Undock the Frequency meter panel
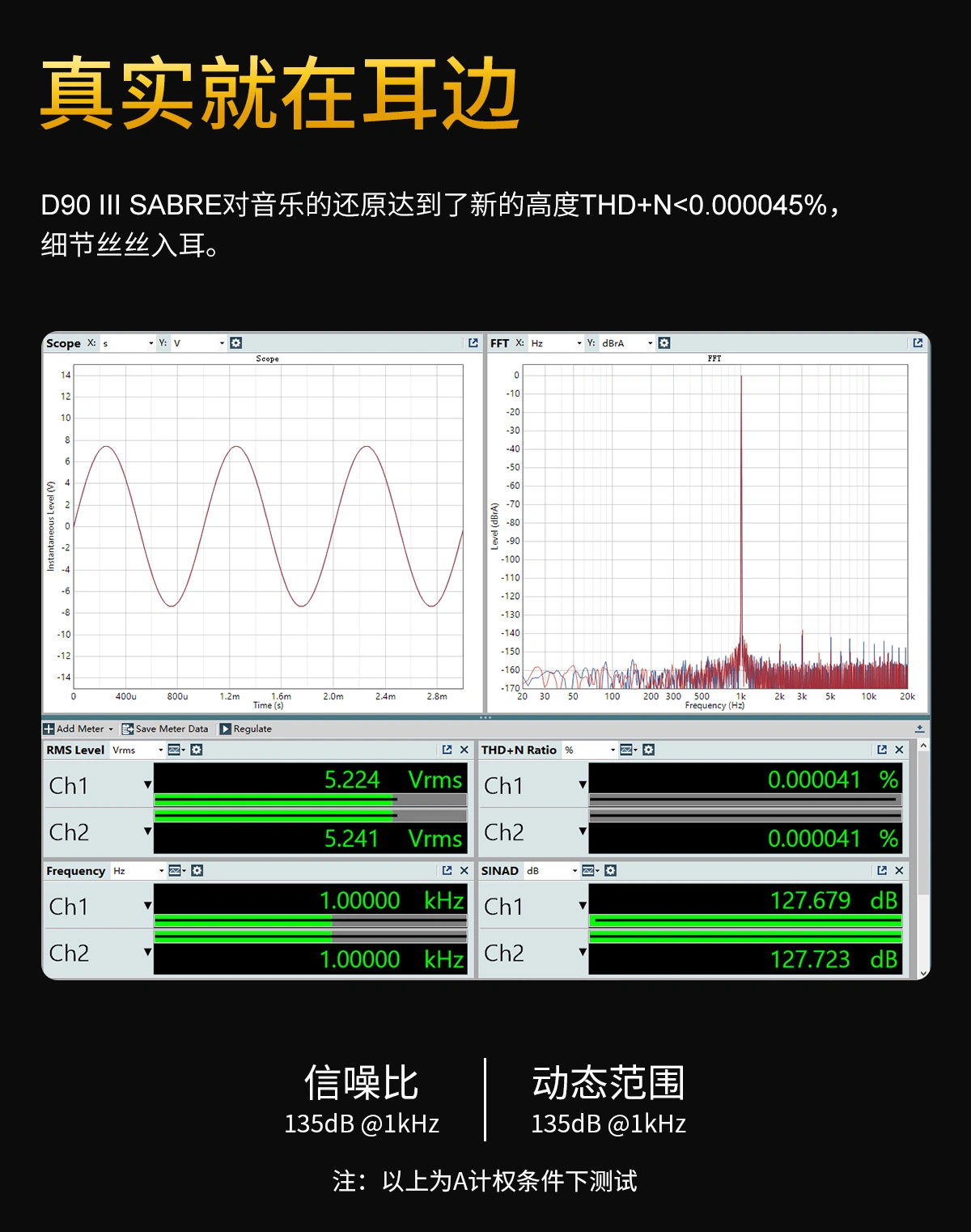This screenshot has height=1232, width=971. [447, 871]
